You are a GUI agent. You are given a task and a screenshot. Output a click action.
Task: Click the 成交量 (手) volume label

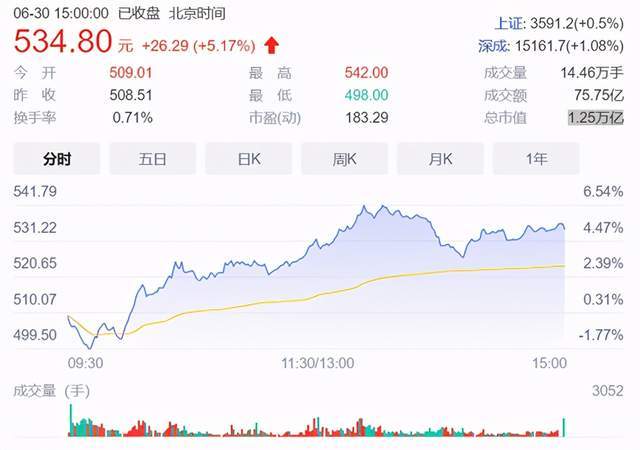[51, 391]
